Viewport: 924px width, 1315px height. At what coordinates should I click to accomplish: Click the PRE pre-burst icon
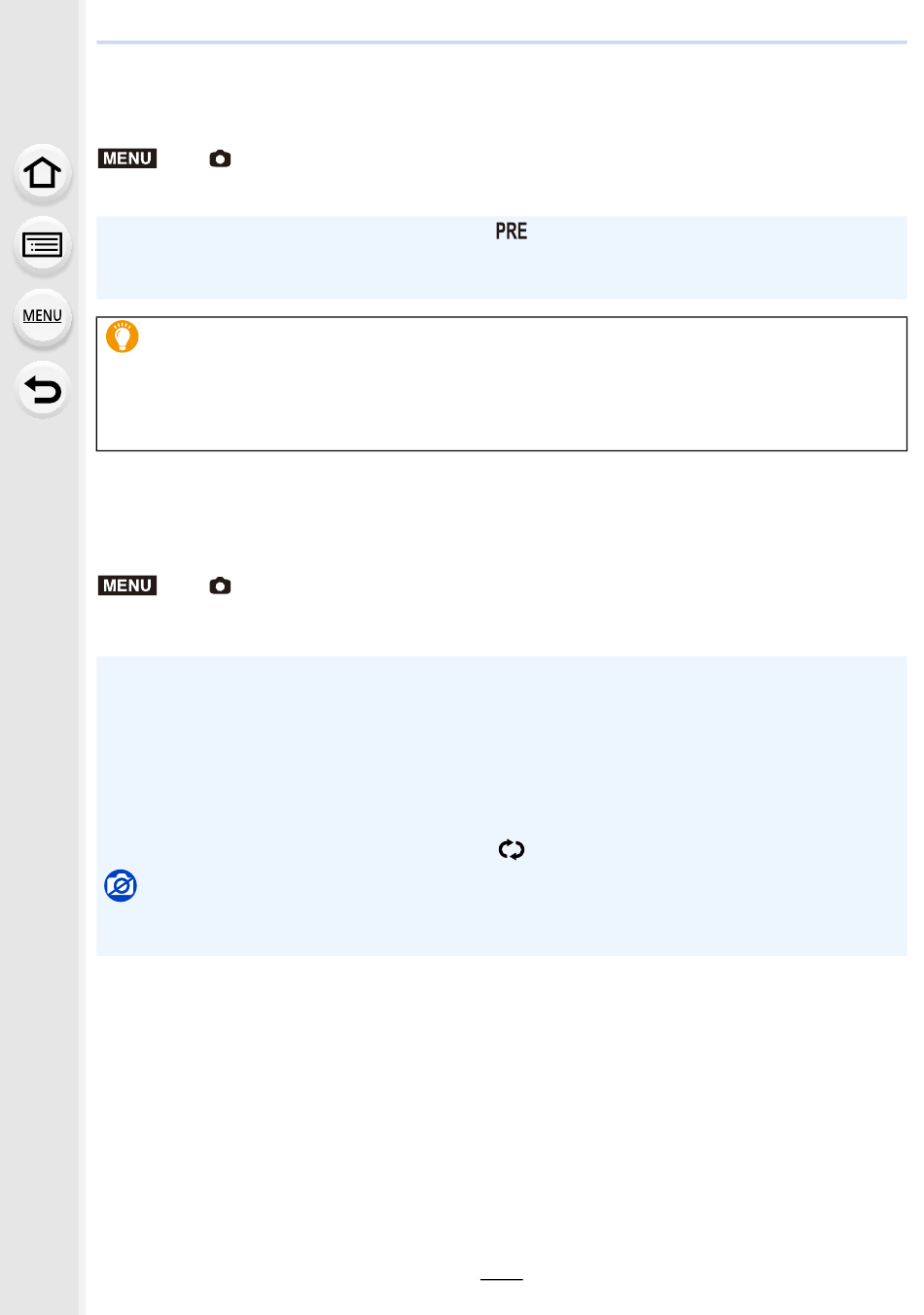point(511,231)
